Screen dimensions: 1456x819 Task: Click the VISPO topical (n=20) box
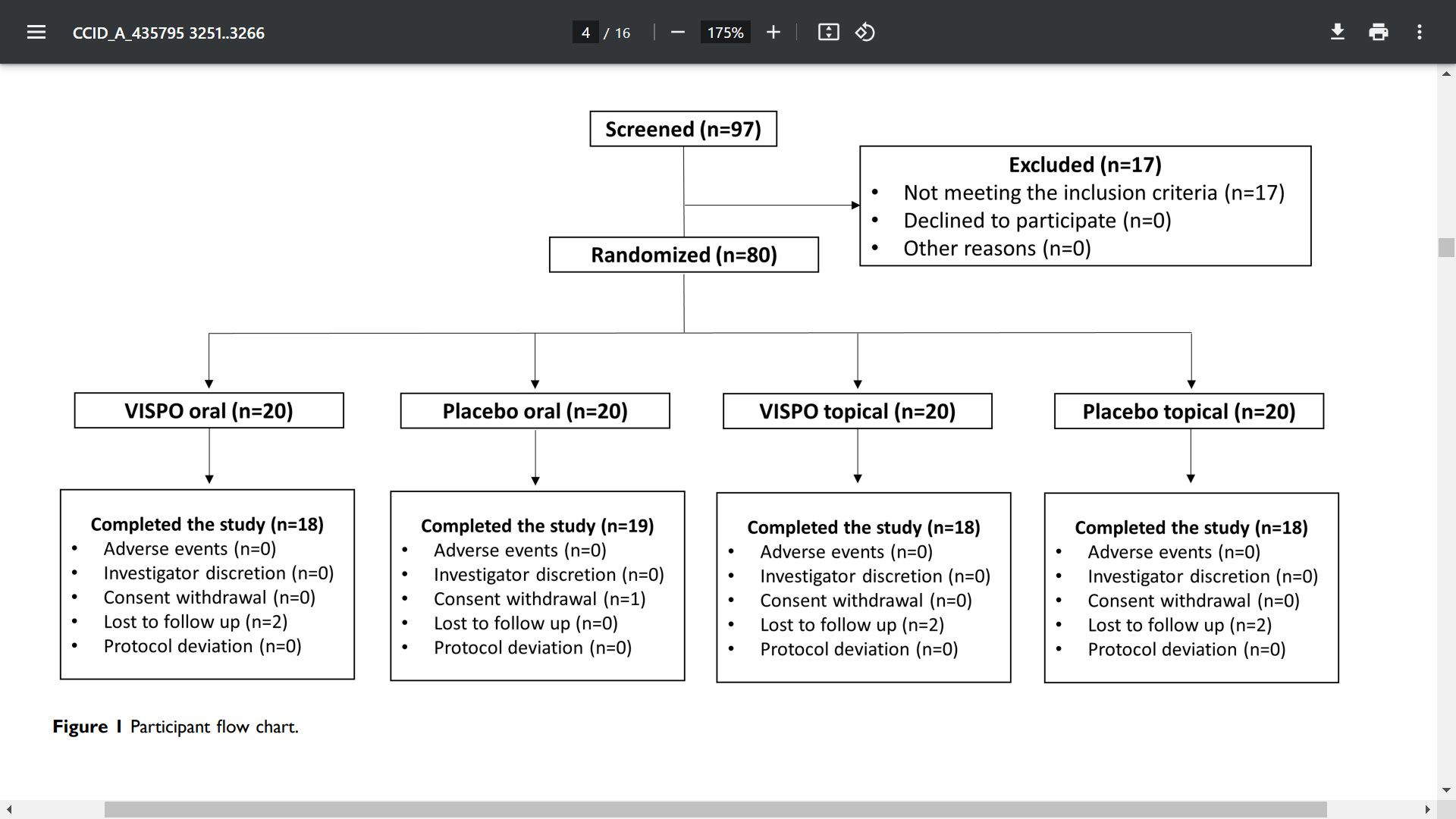858,411
